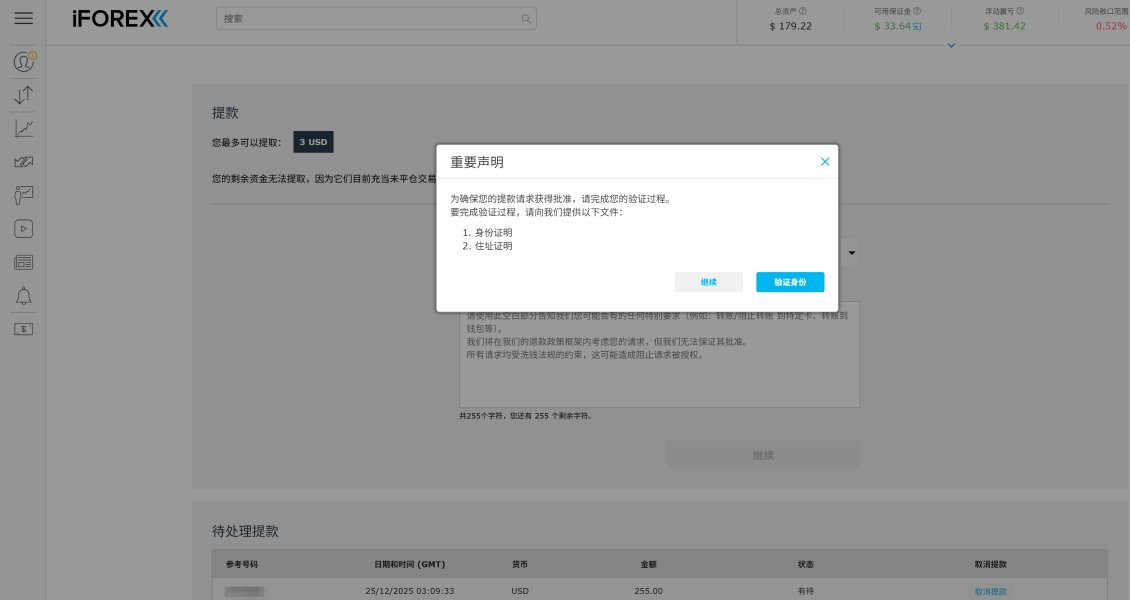Image resolution: width=1130 pixels, height=600 pixels.
Task: Click the 待处理提款 section heading
Action: pyautogui.click(x=245, y=531)
